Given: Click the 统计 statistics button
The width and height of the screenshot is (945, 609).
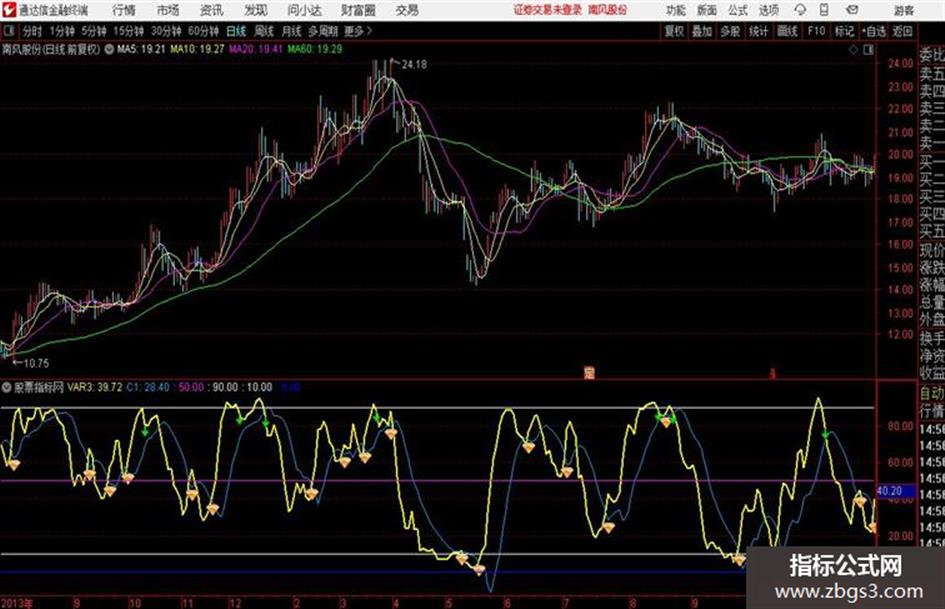Looking at the screenshot, I should point(758,31).
